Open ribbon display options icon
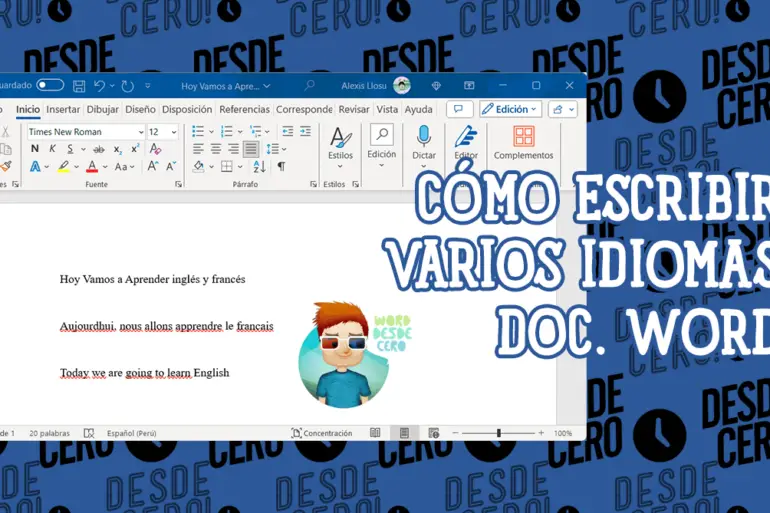Viewport: 770px width, 513px height. click(469, 85)
